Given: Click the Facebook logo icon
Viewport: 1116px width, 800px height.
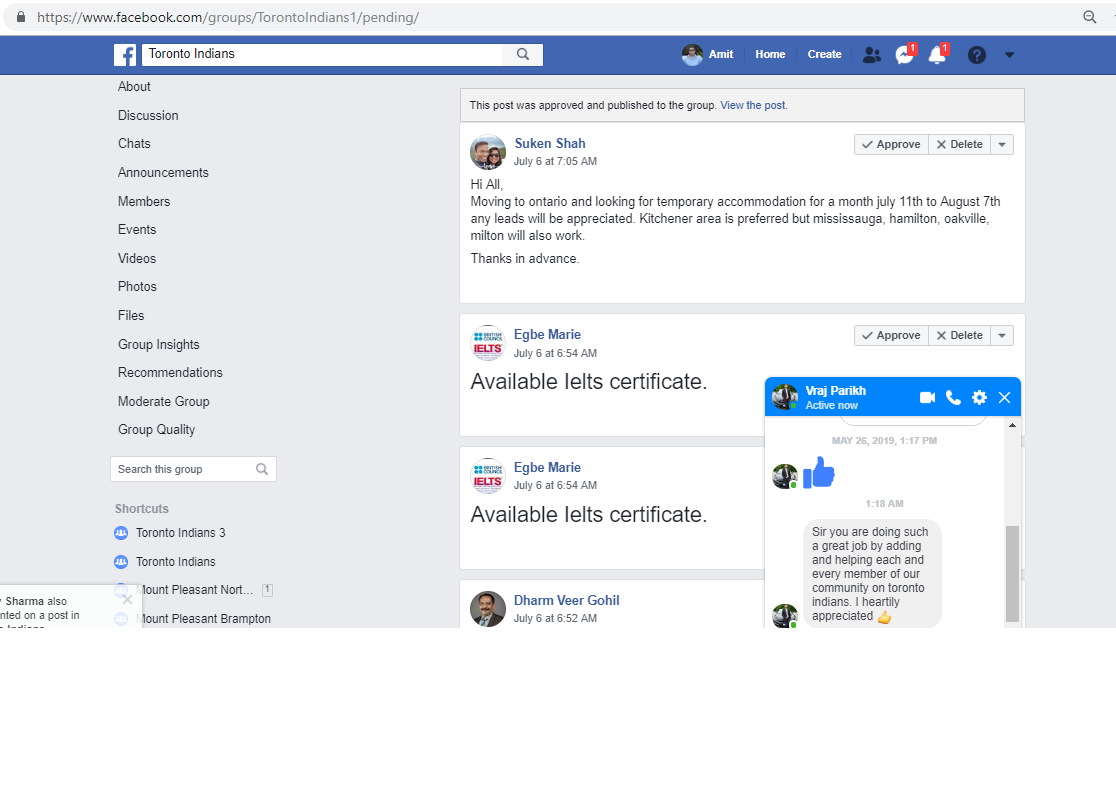Looking at the screenshot, I should (125, 55).
